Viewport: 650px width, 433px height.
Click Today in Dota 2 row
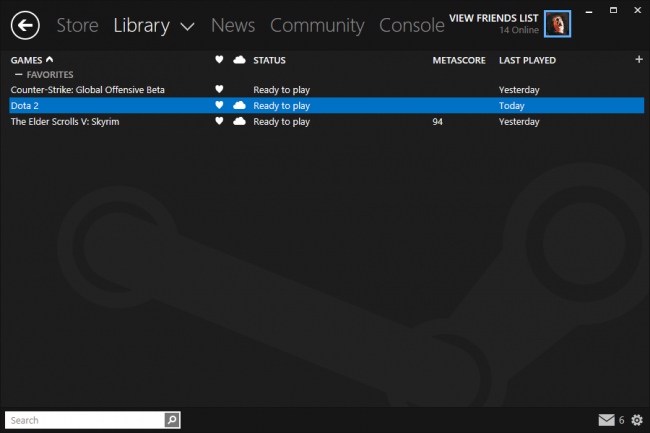512,106
